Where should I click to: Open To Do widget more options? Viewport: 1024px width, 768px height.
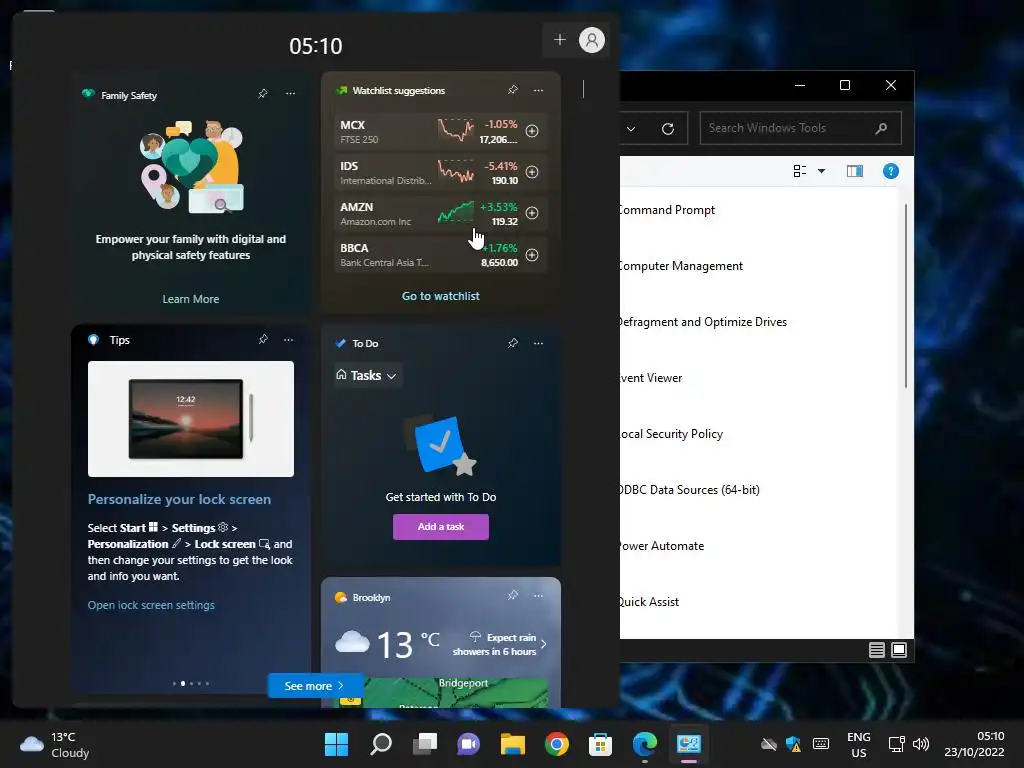pos(538,343)
